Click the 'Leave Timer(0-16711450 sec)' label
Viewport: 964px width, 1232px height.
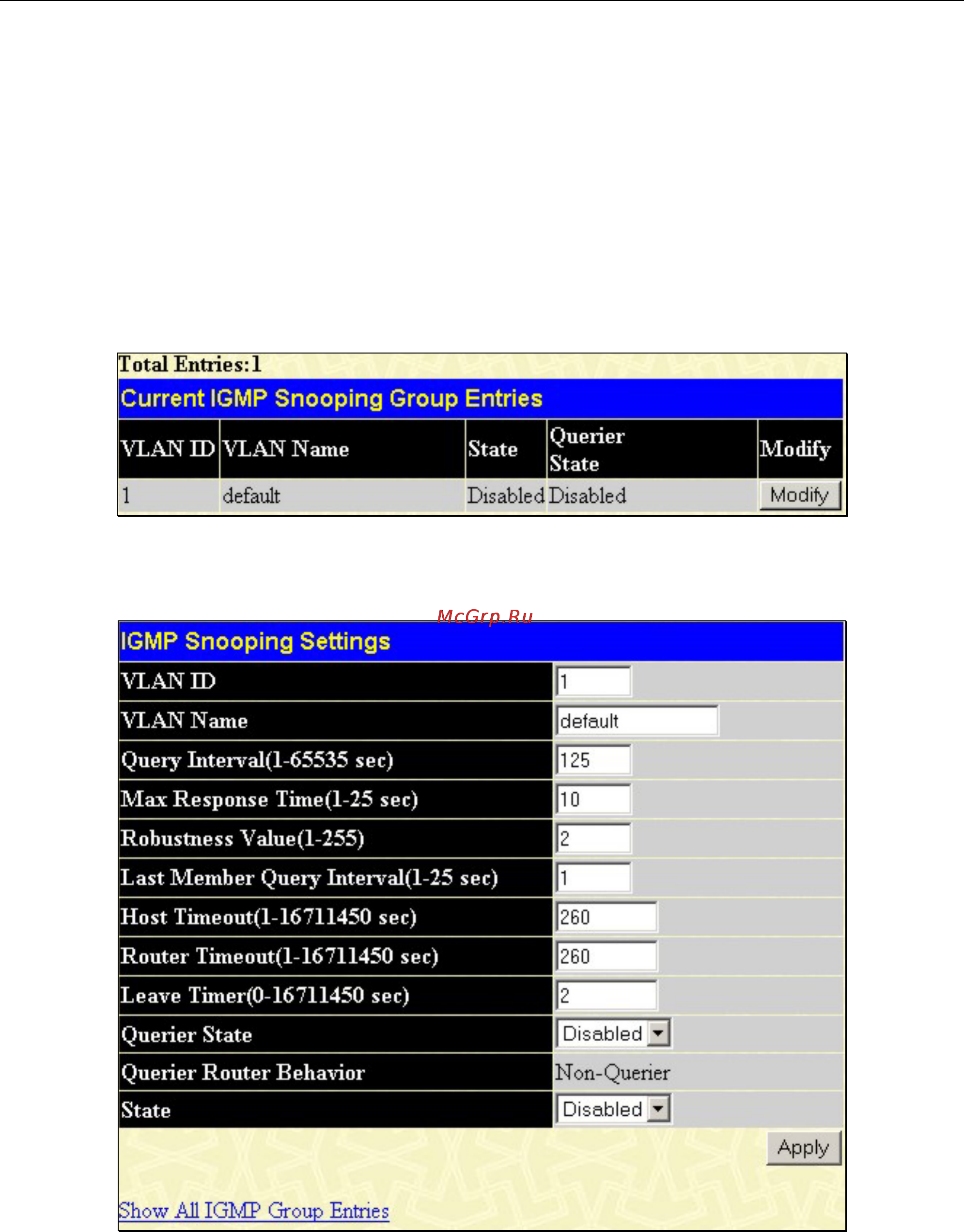coord(264,995)
